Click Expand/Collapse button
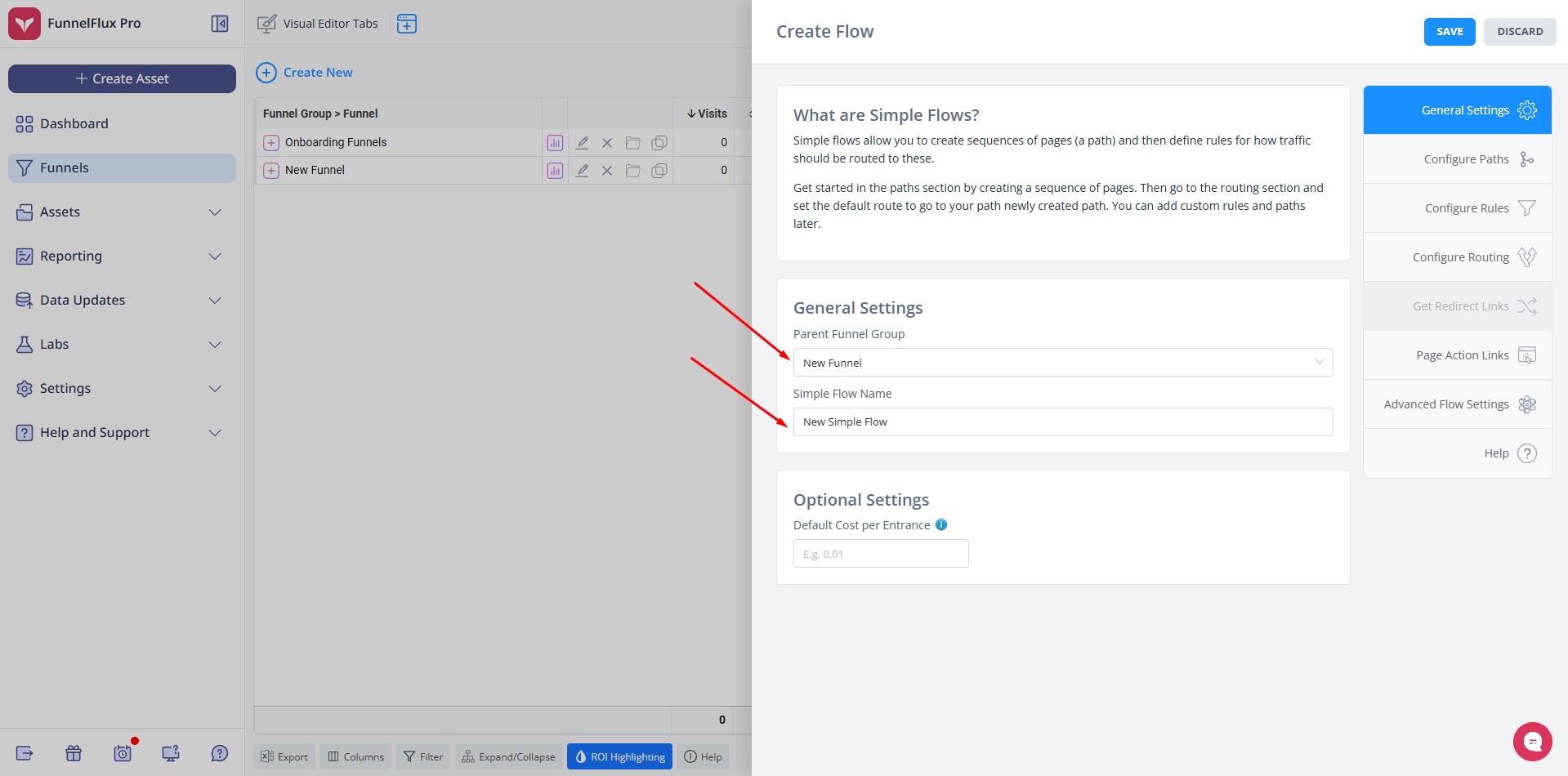1568x776 pixels. click(508, 757)
